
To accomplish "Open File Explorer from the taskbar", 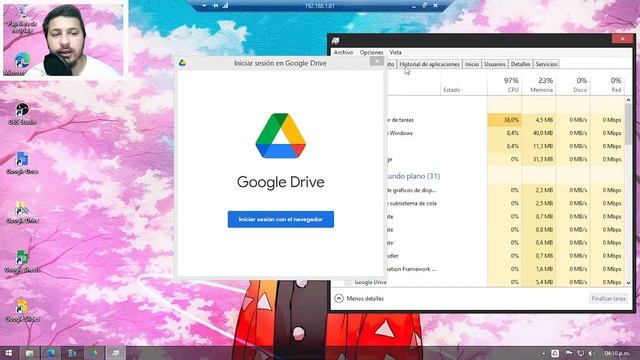I will [29, 353].
